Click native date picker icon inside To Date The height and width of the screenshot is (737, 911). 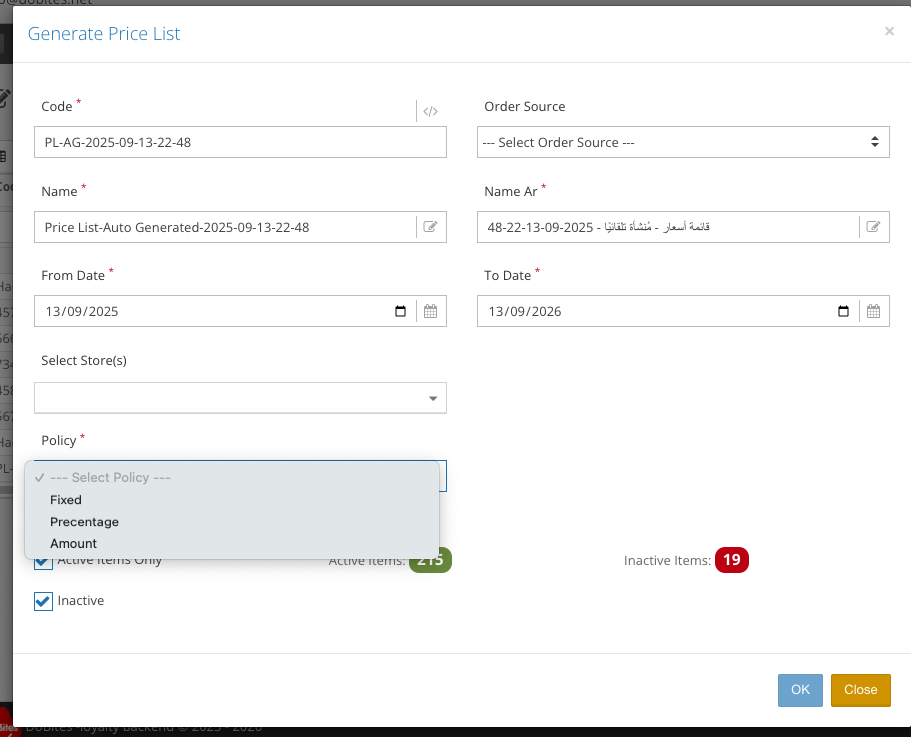coord(844,312)
